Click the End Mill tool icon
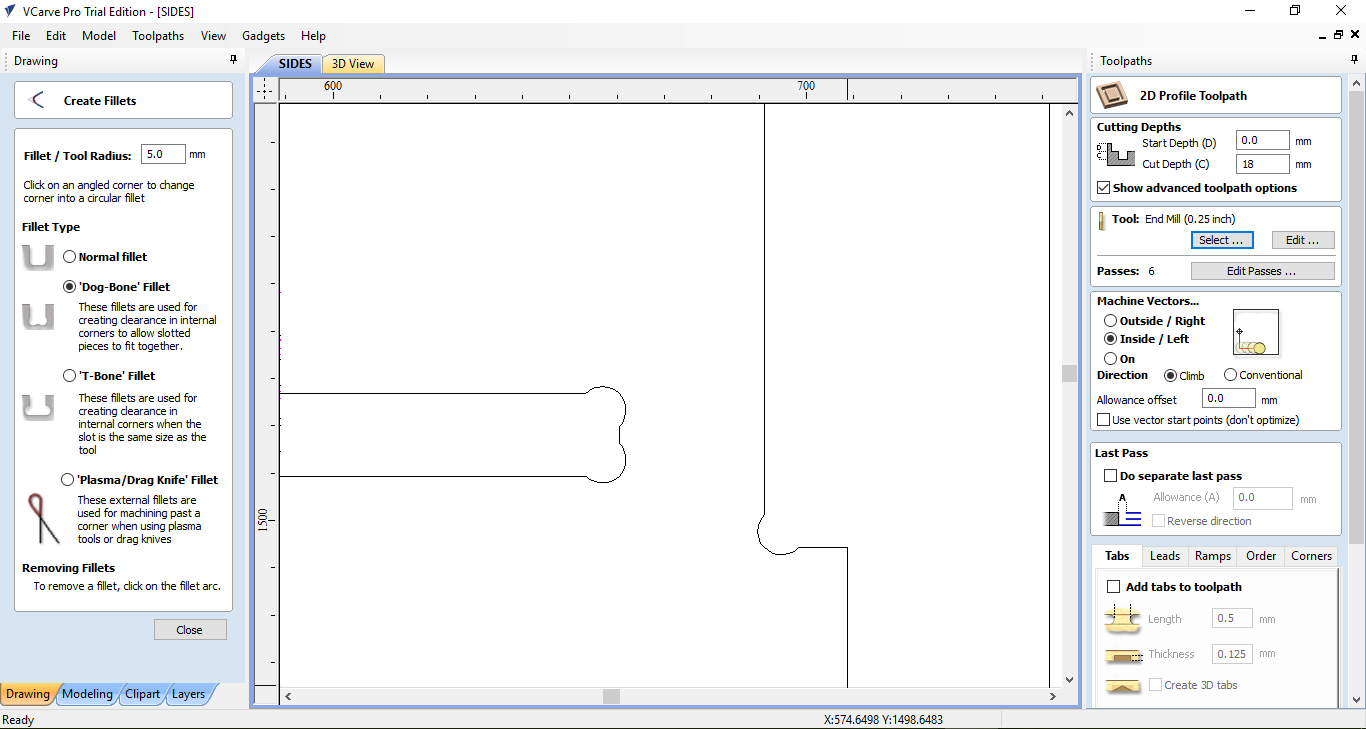 [1103, 219]
